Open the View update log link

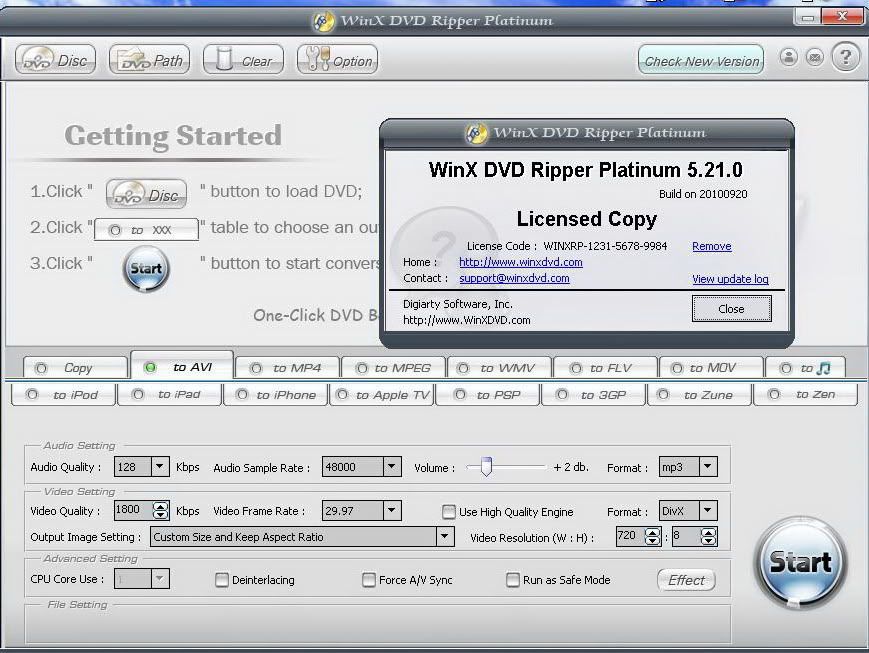[x=730, y=279]
